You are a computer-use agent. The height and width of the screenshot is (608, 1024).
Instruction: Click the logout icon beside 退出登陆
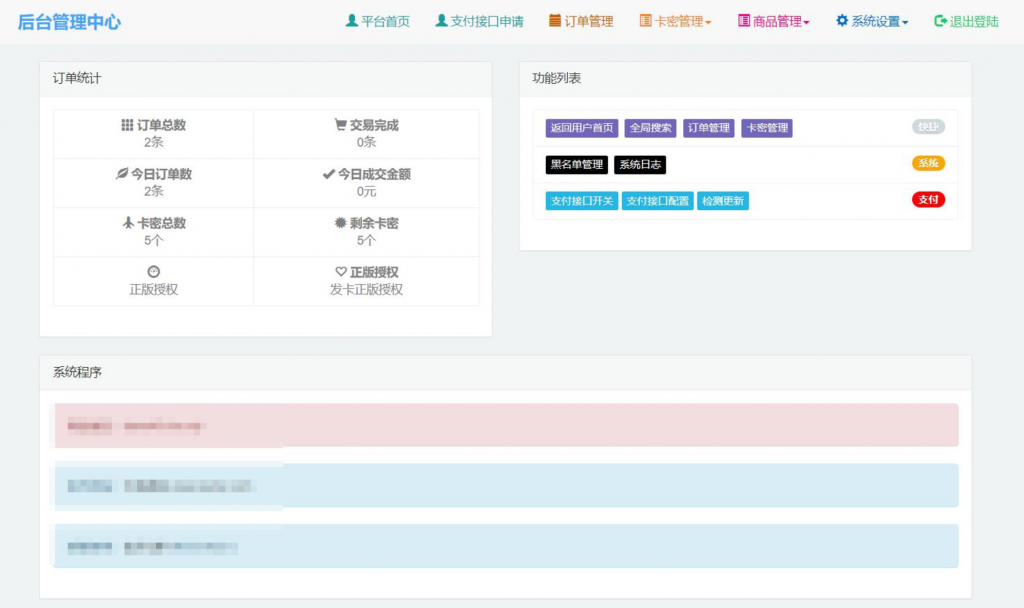[x=940, y=21]
